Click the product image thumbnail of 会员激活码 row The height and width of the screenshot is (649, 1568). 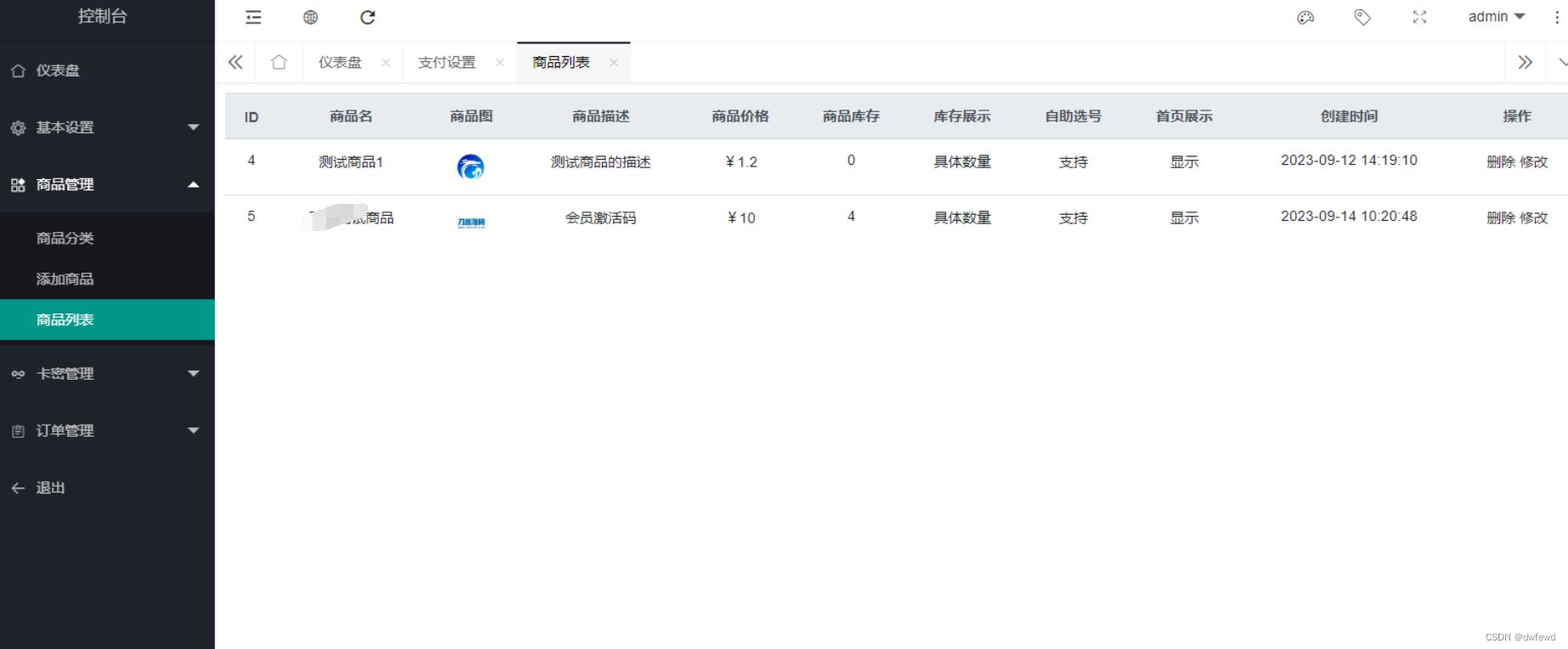(471, 223)
